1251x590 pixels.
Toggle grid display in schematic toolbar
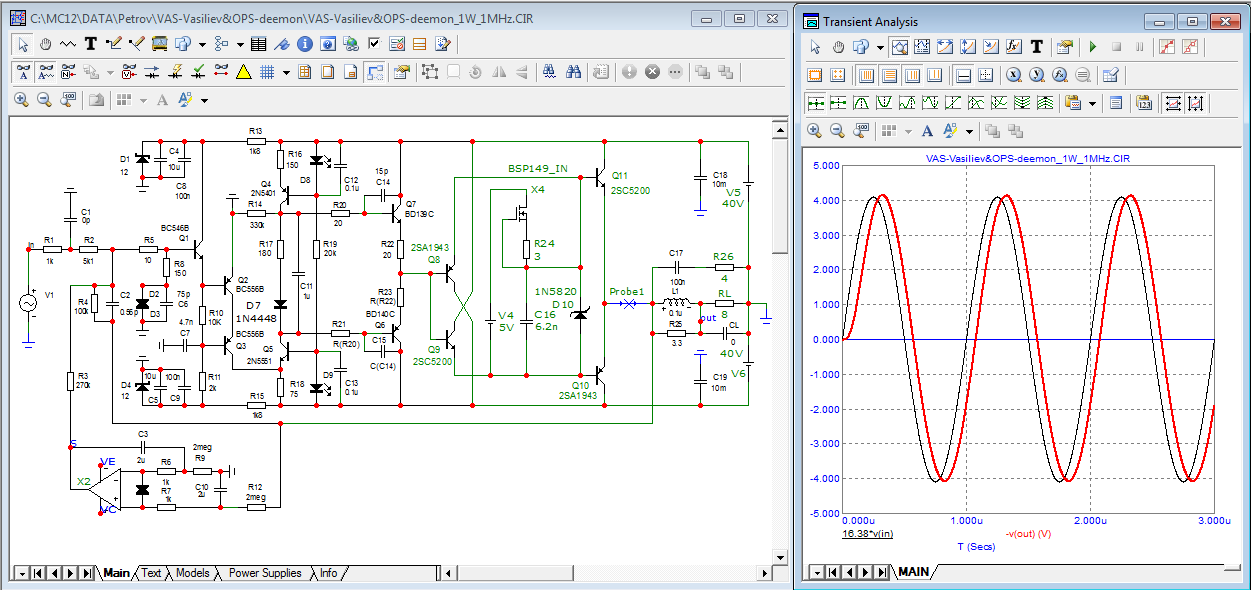267,72
